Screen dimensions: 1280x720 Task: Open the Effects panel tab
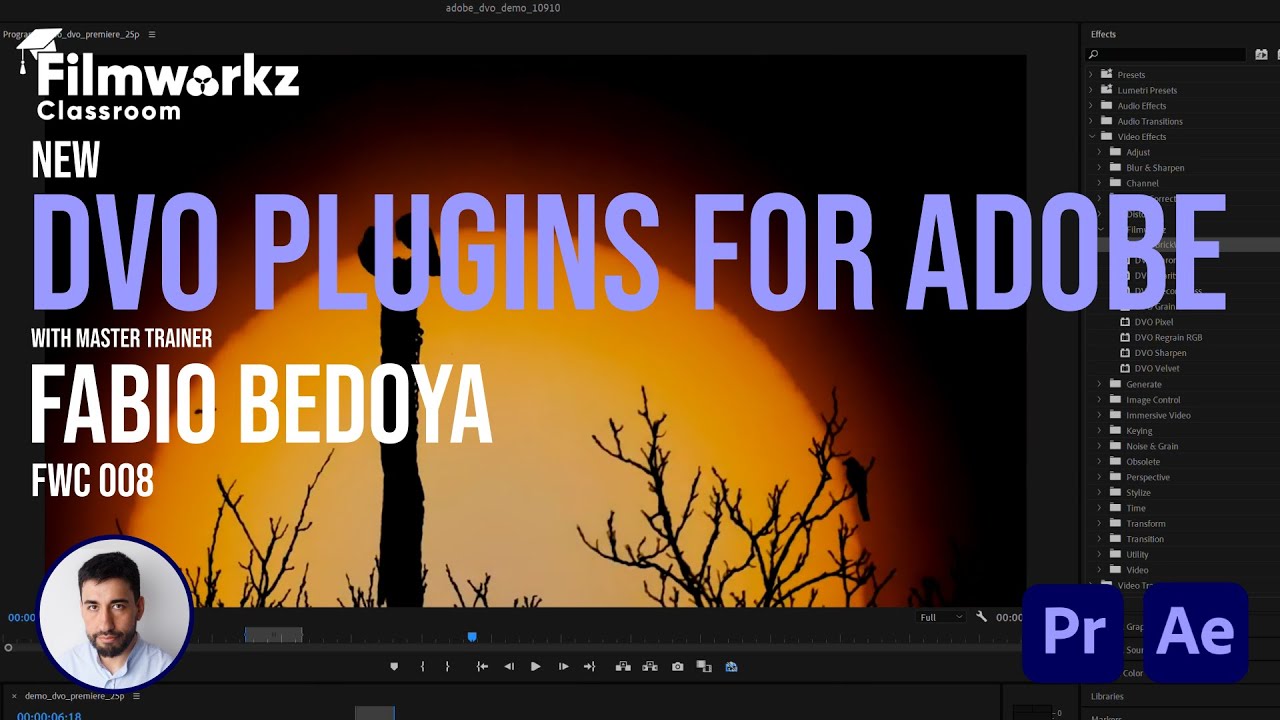[1103, 34]
